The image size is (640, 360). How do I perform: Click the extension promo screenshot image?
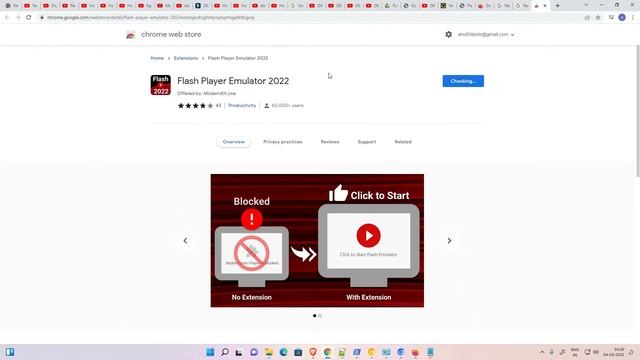click(x=317, y=240)
